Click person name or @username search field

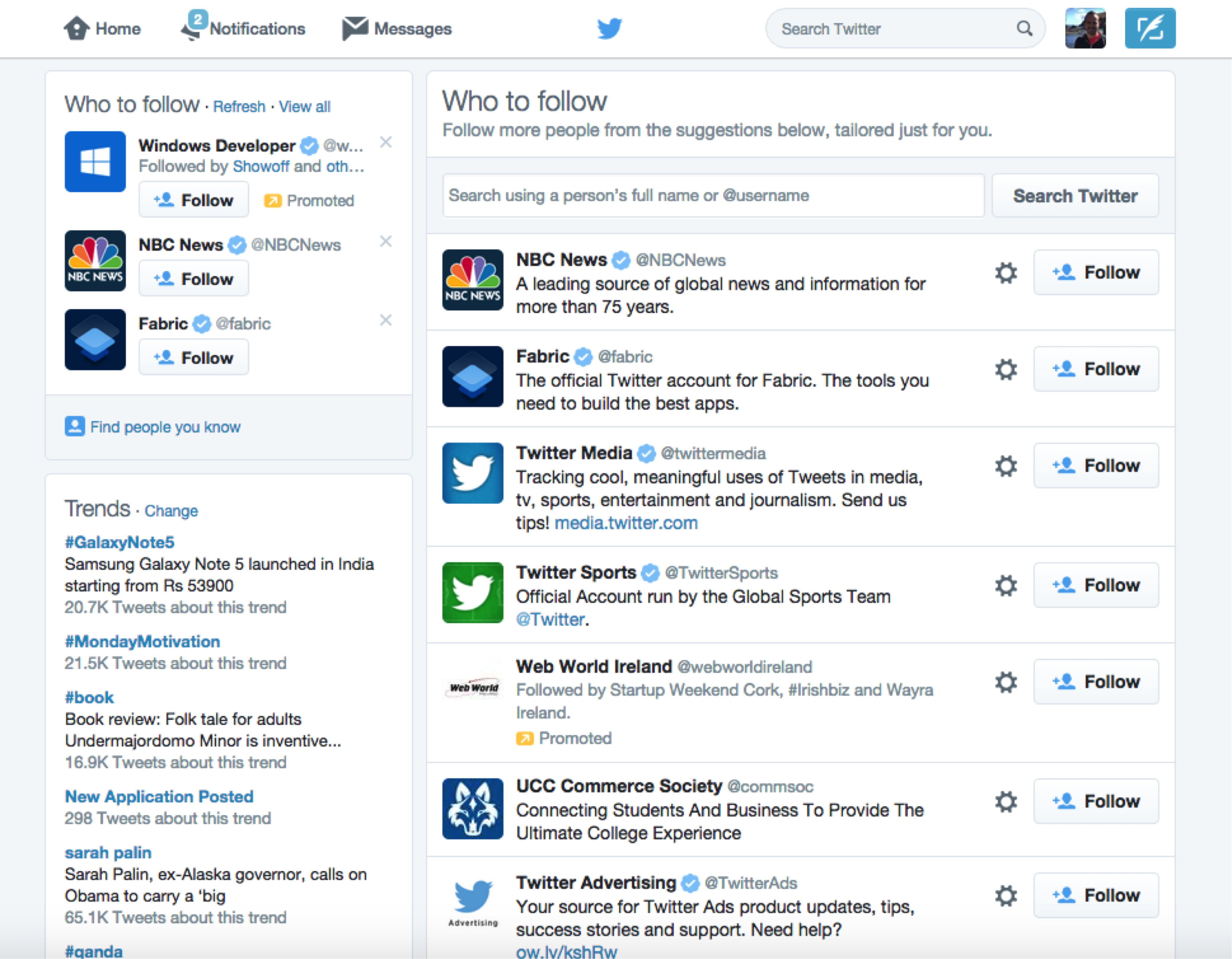(713, 196)
